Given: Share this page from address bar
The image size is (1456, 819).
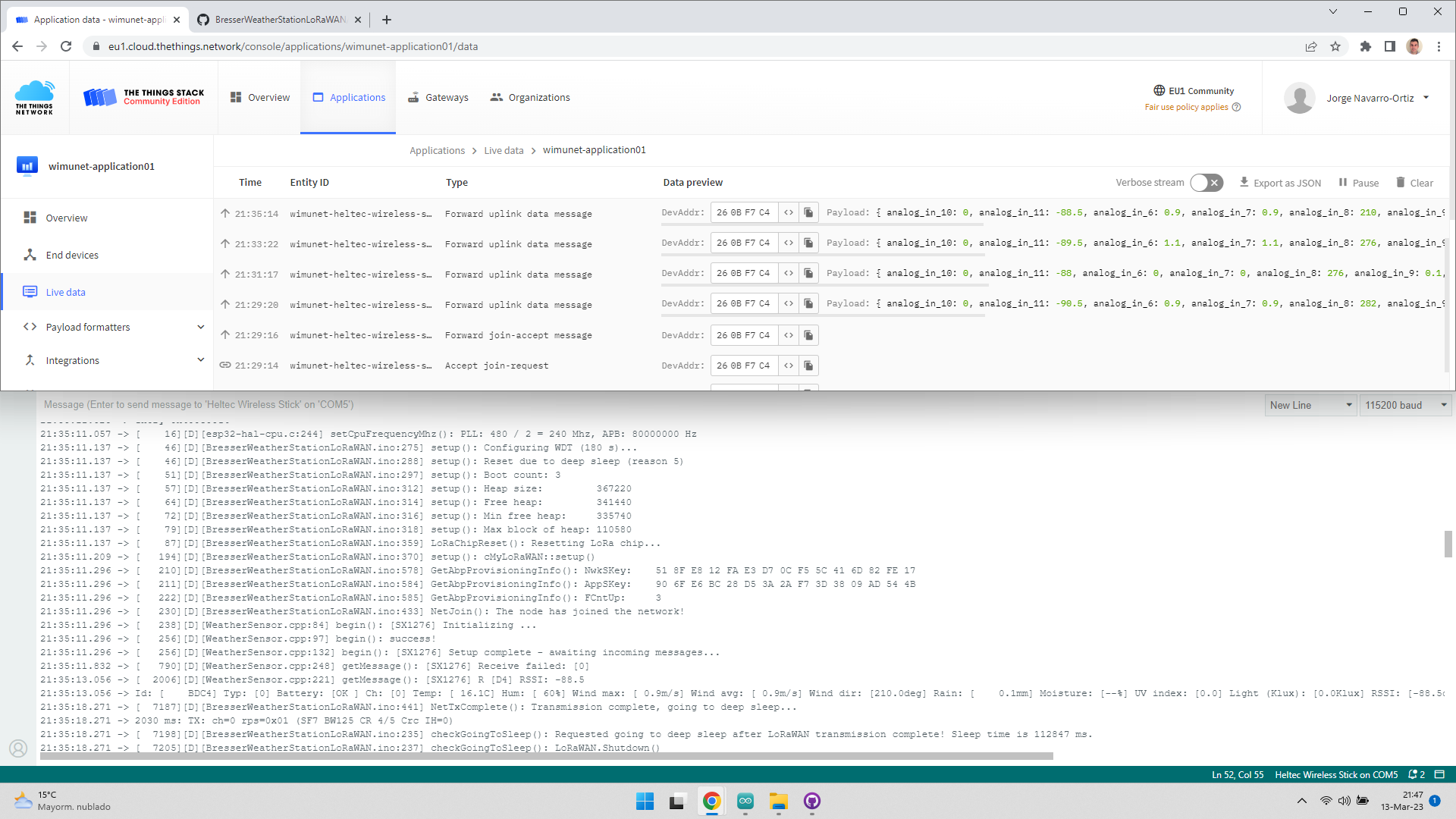Looking at the screenshot, I should [1311, 46].
